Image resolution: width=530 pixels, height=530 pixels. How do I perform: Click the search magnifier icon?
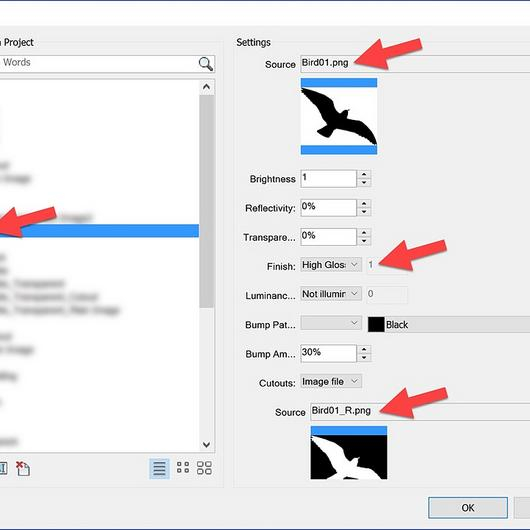tap(206, 64)
